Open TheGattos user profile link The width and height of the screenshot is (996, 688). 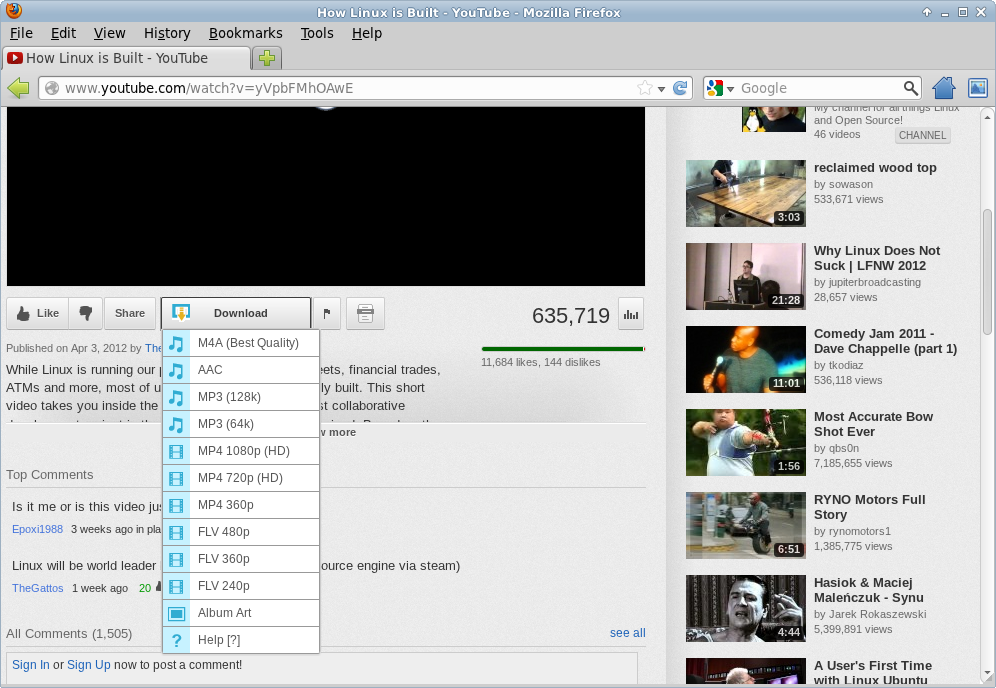37,588
